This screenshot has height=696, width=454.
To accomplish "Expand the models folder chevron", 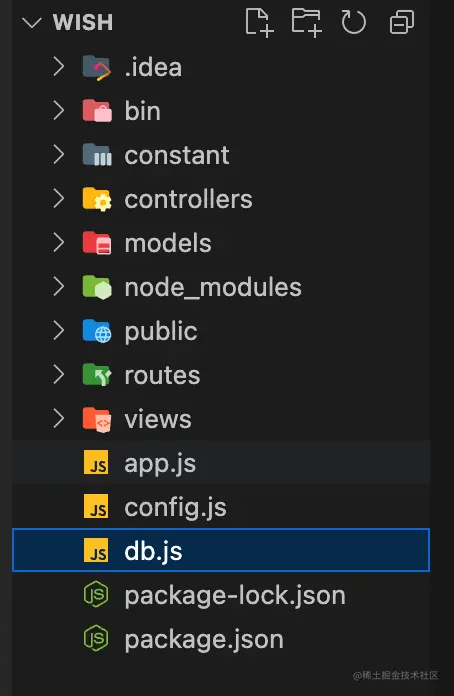I will tap(59, 243).
